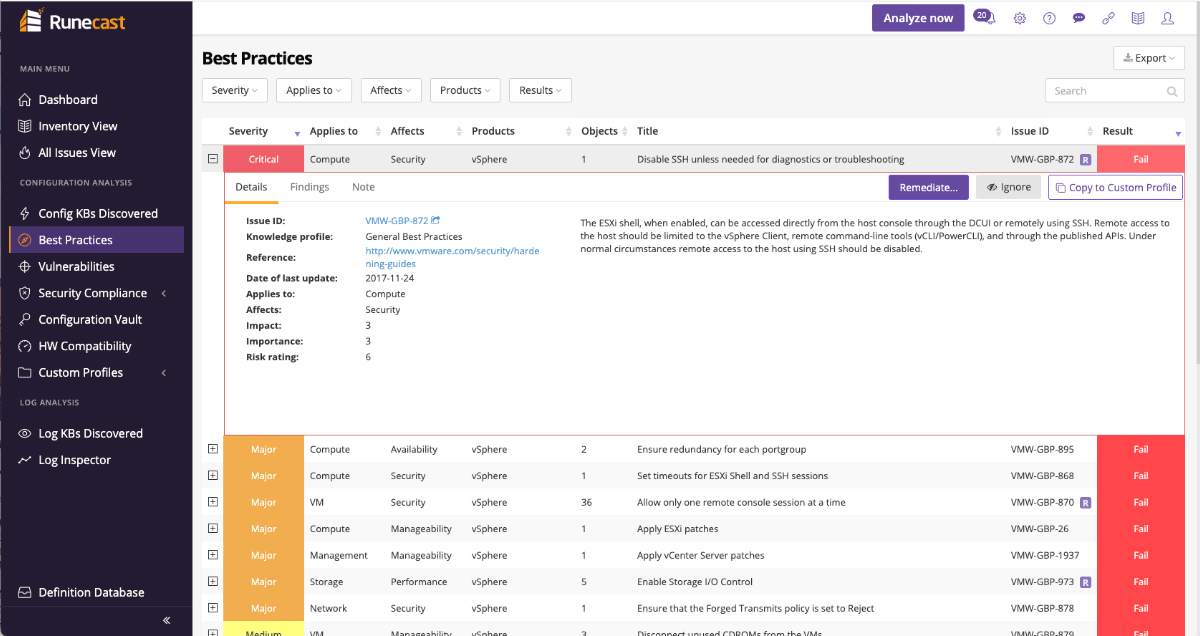Open the Severity filter dropdown
The width and height of the screenshot is (1200, 636).
pyautogui.click(x=234, y=89)
